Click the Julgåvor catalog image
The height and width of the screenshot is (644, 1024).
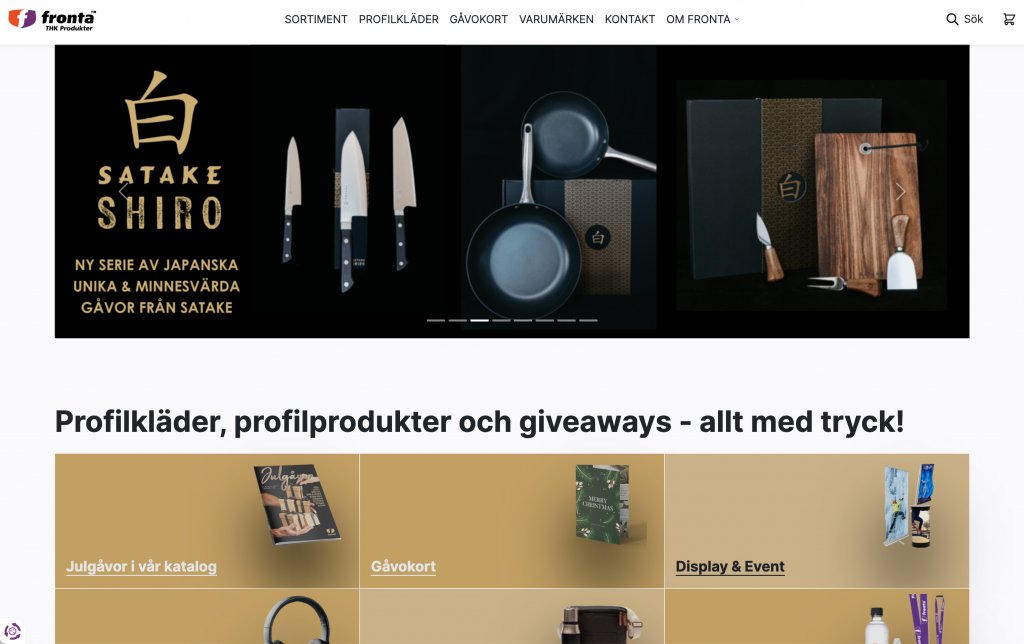tap(297, 504)
